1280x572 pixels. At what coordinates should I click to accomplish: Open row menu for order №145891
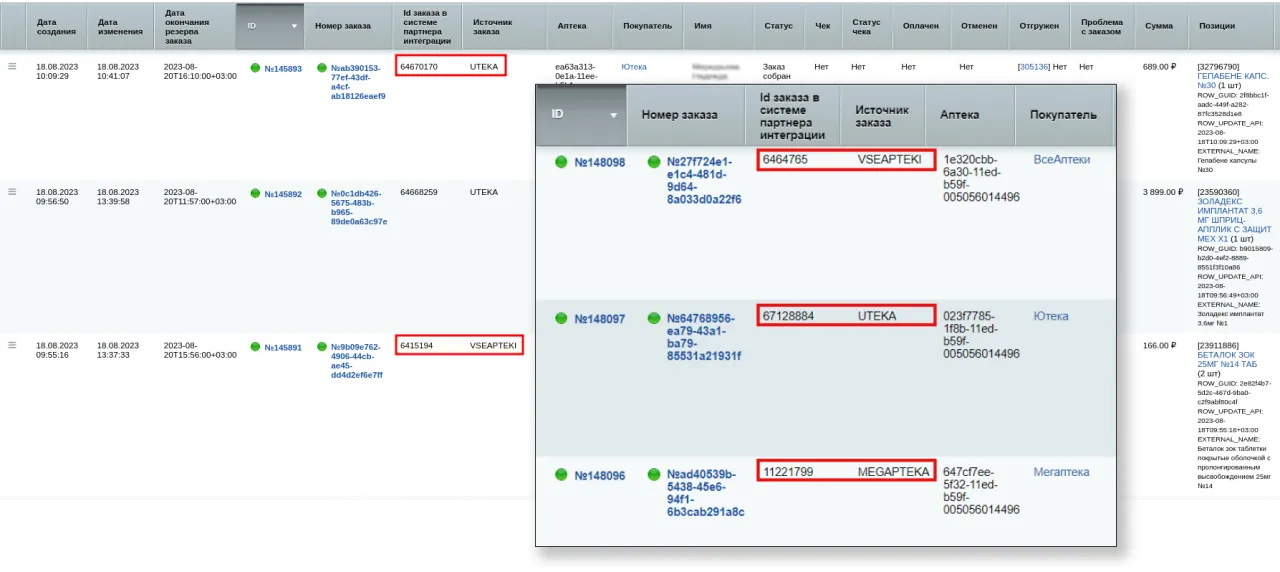click(12, 345)
